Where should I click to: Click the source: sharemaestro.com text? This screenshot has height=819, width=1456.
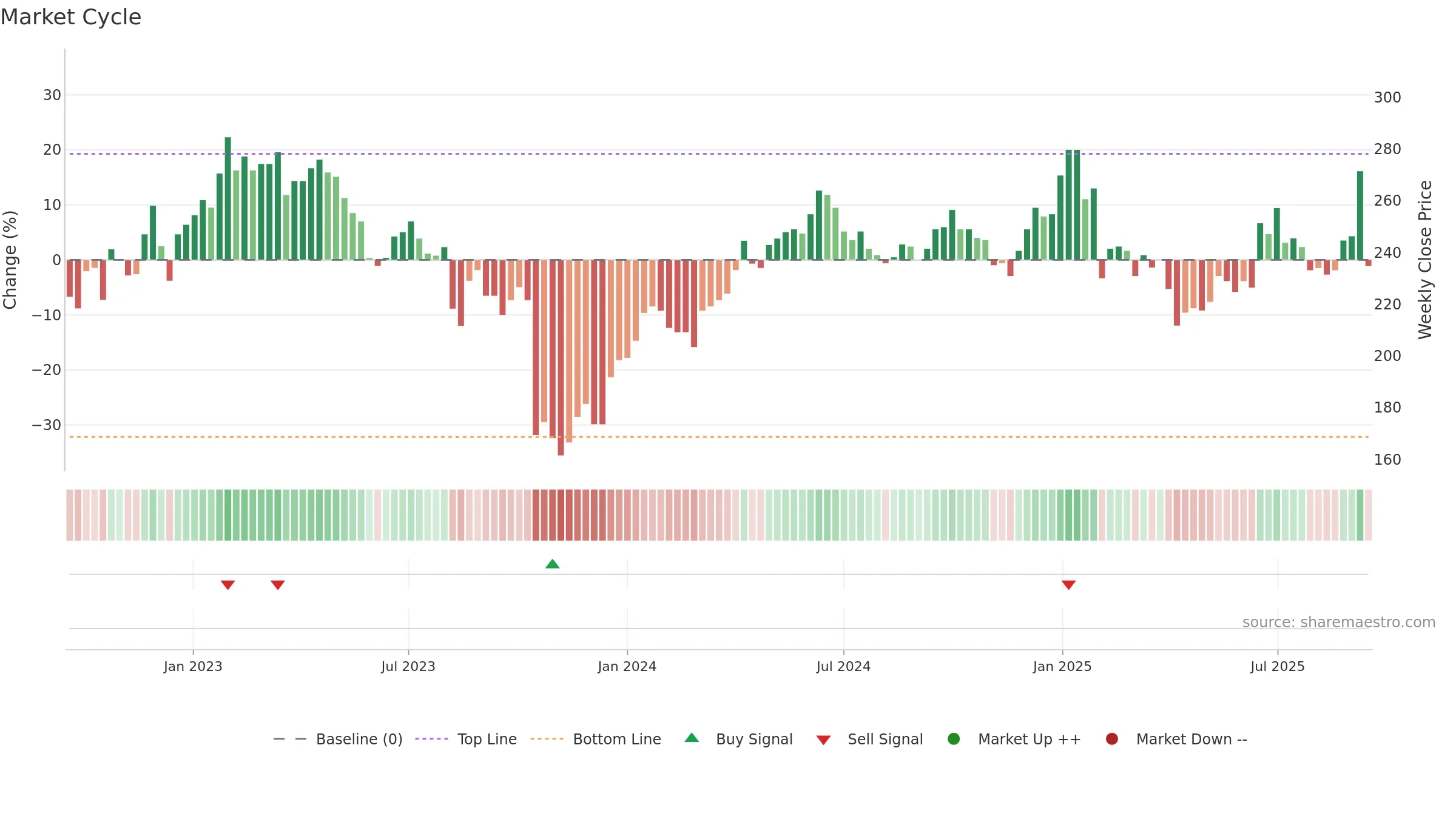(1339, 622)
